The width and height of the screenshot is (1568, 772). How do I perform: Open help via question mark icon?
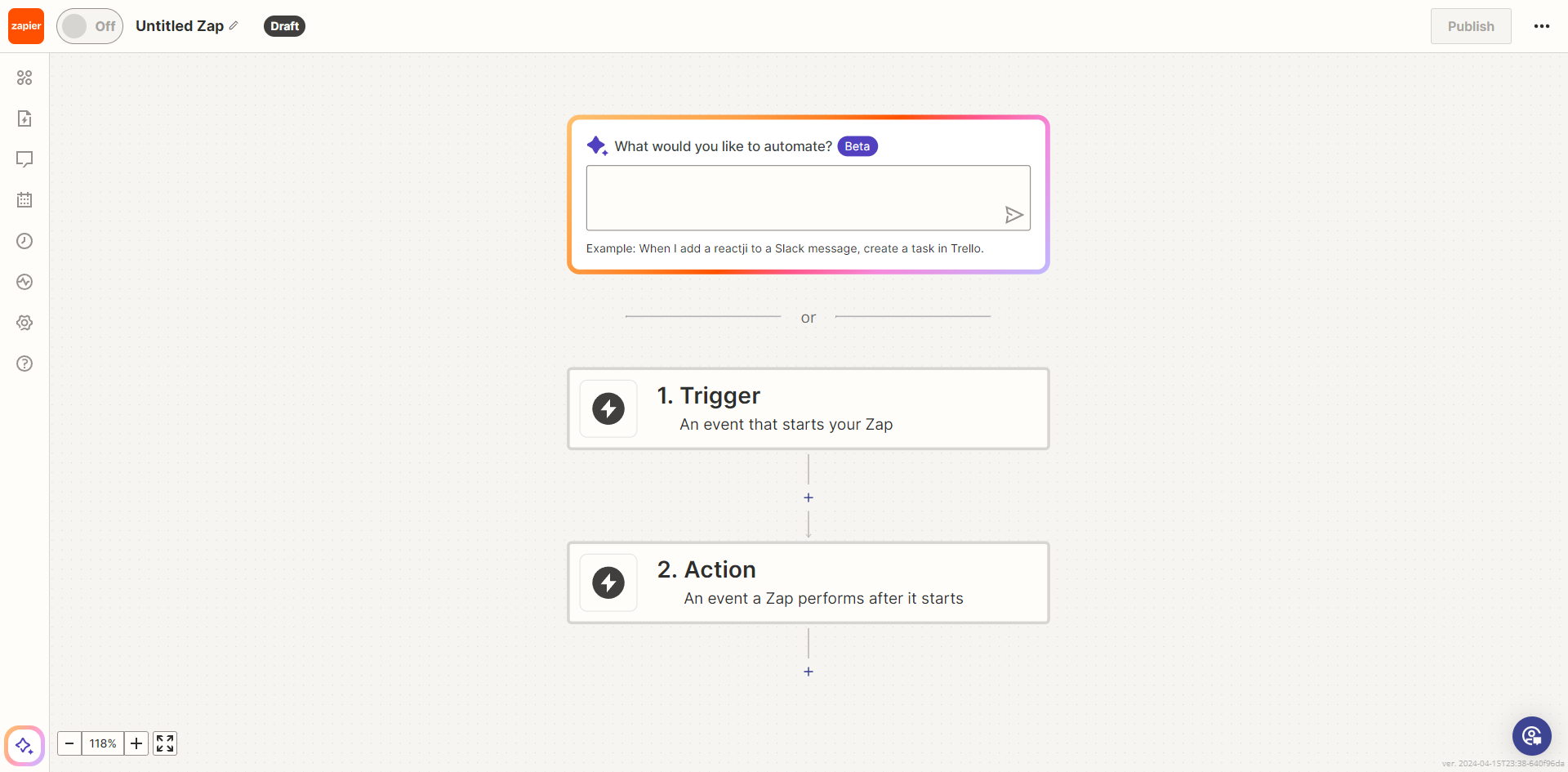pos(24,364)
